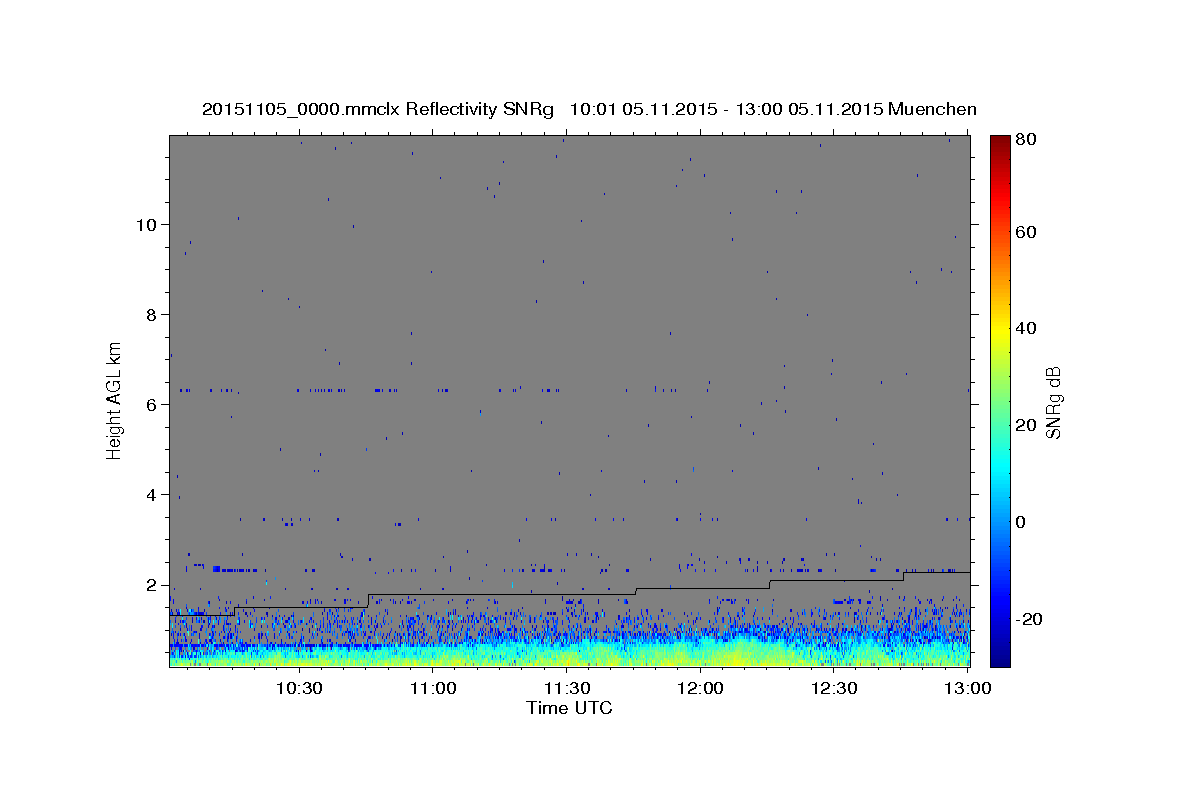Click the 11:30 time tick label
1200x800 pixels.
point(566,688)
